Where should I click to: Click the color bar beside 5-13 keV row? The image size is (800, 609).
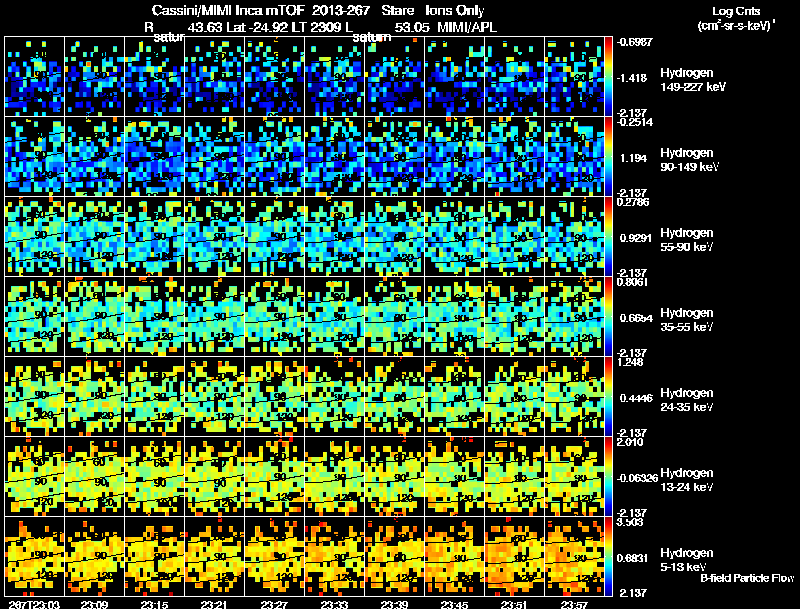pyautogui.click(x=608, y=556)
